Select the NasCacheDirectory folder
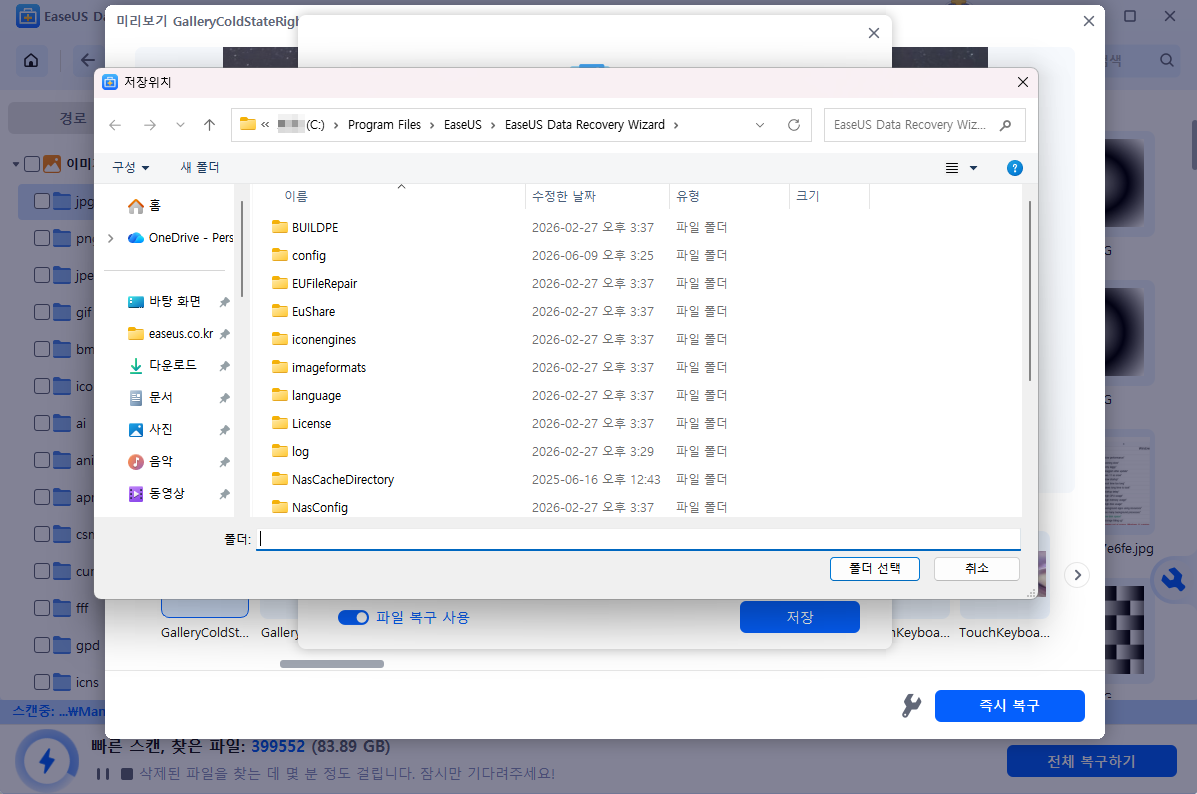 (x=333, y=479)
